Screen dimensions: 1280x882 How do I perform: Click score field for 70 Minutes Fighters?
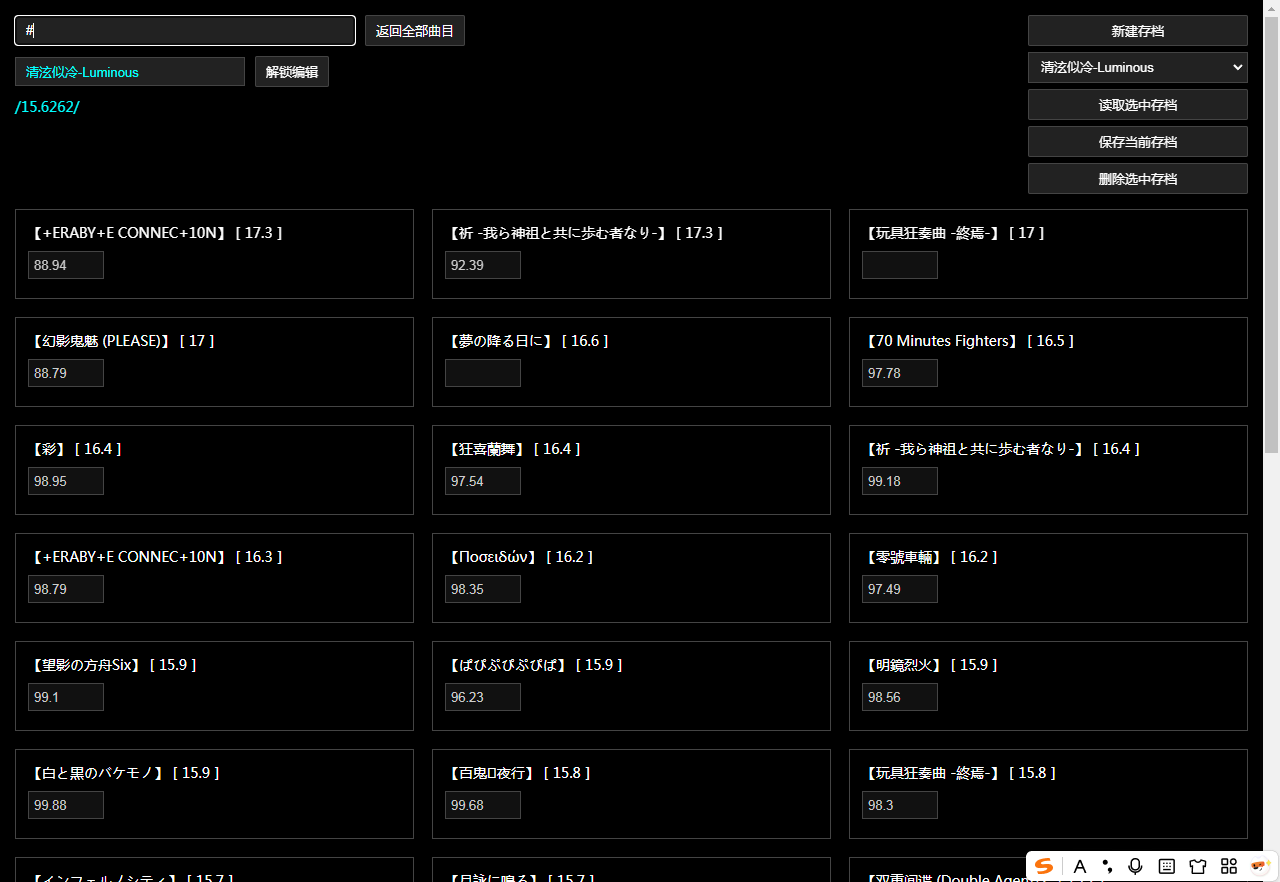pyautogui.click(x=900, y=373)
